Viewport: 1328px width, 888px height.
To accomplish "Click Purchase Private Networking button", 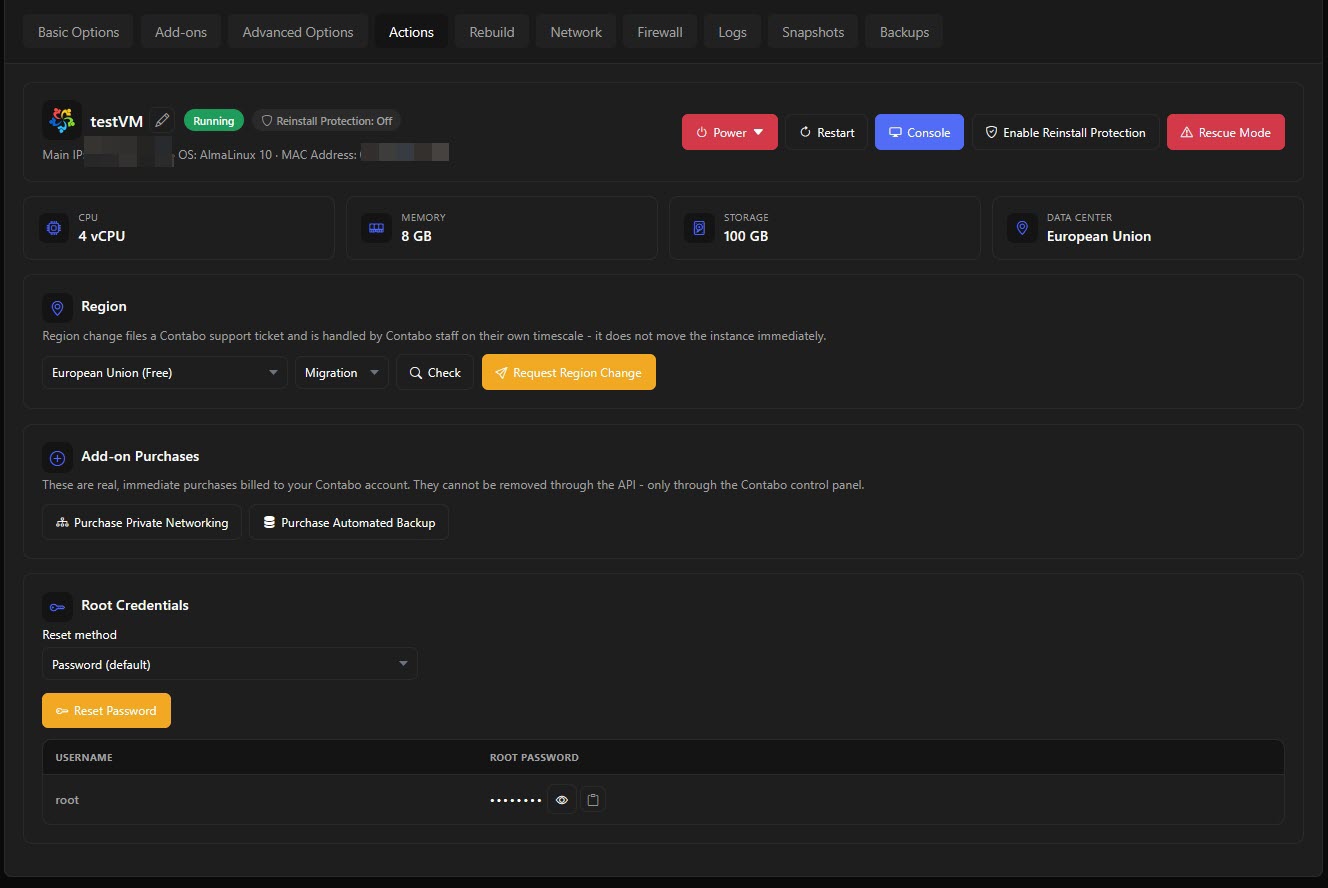I will [142, 522].
